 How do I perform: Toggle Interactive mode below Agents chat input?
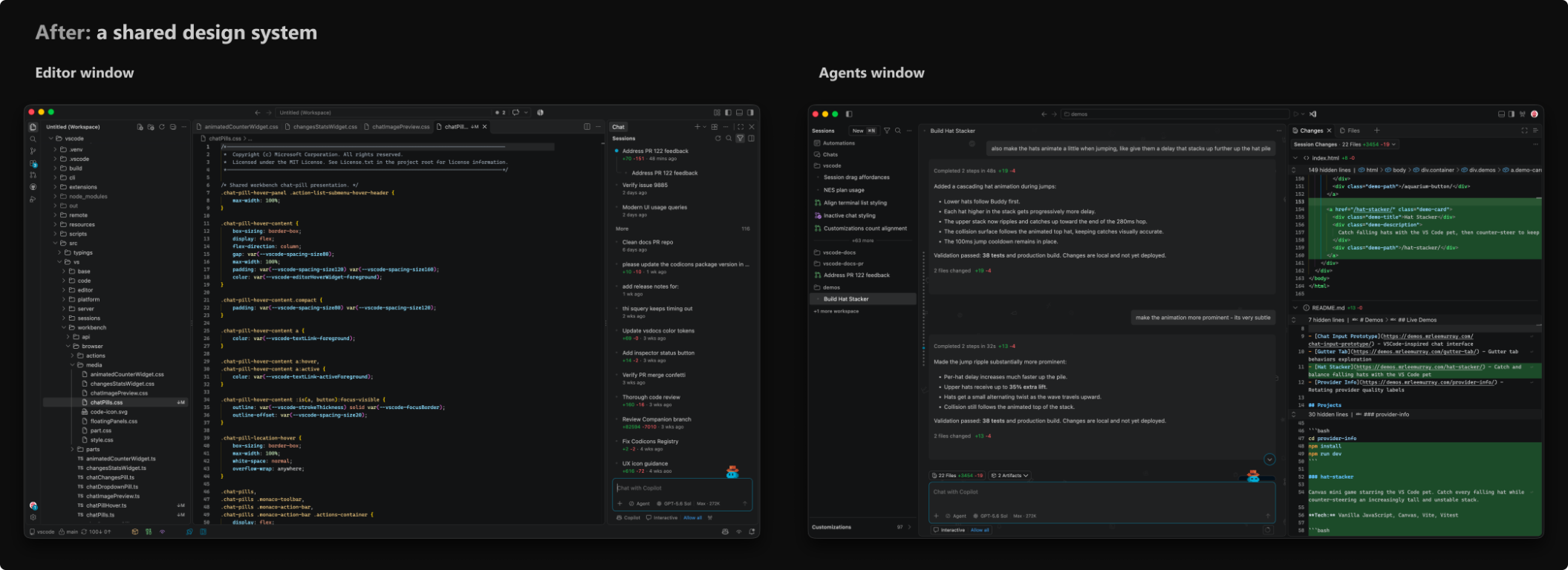949,530
